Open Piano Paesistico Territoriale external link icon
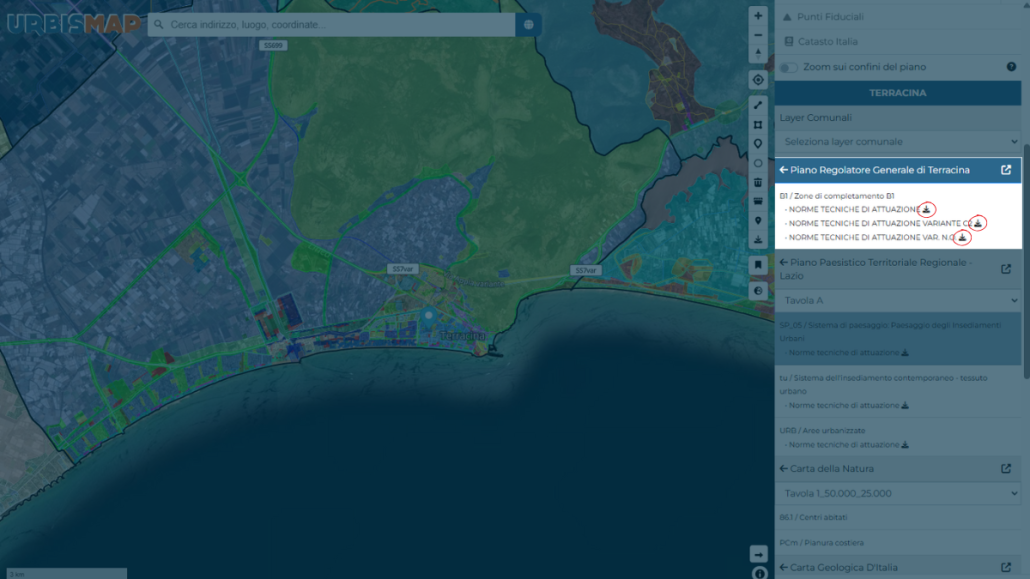The width and height of the screenshot is (1030, 579). [1006, 269]
